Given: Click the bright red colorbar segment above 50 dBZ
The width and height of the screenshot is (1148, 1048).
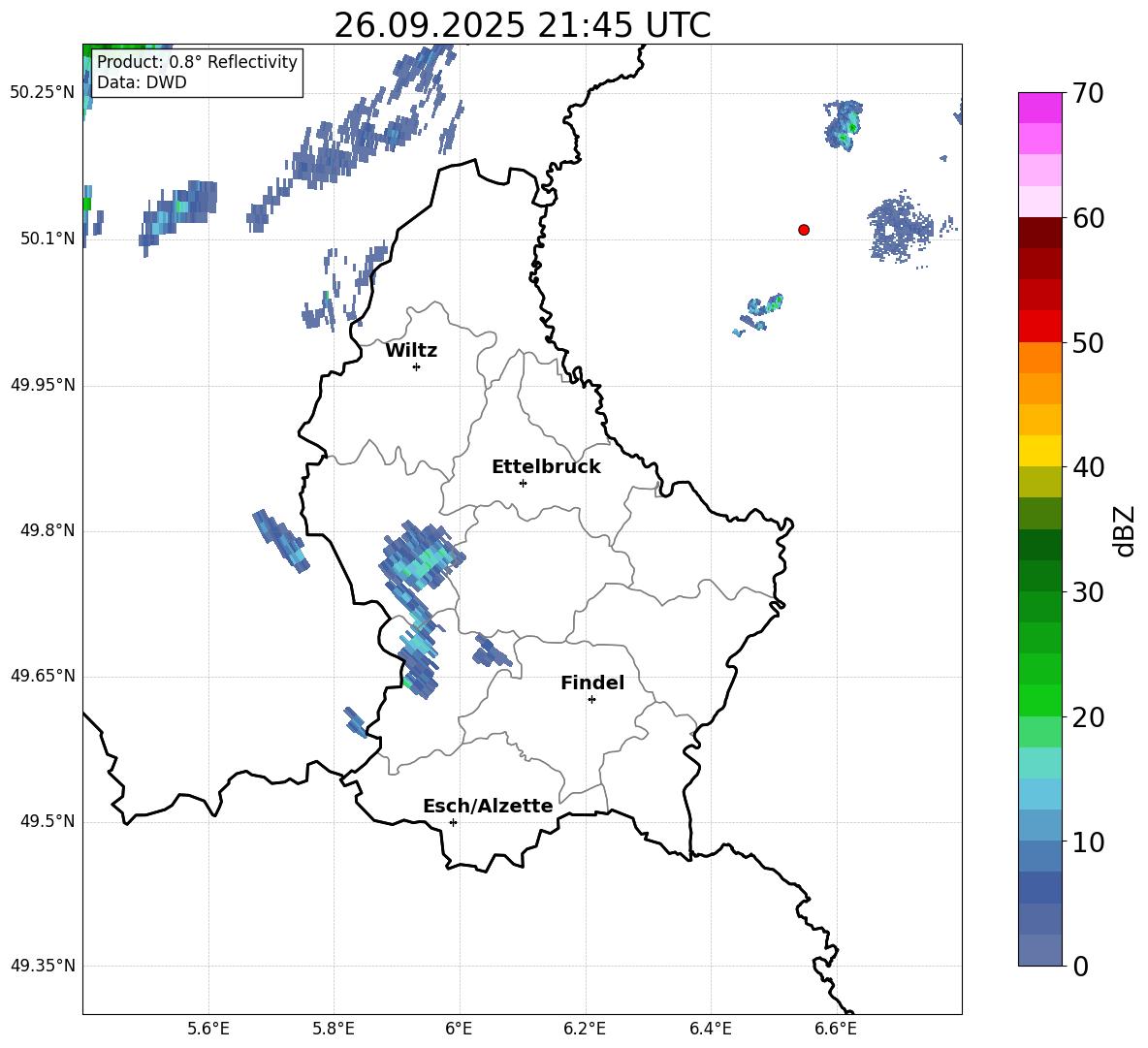Looking at the screenshot, I should click(x=1039, y=327).
